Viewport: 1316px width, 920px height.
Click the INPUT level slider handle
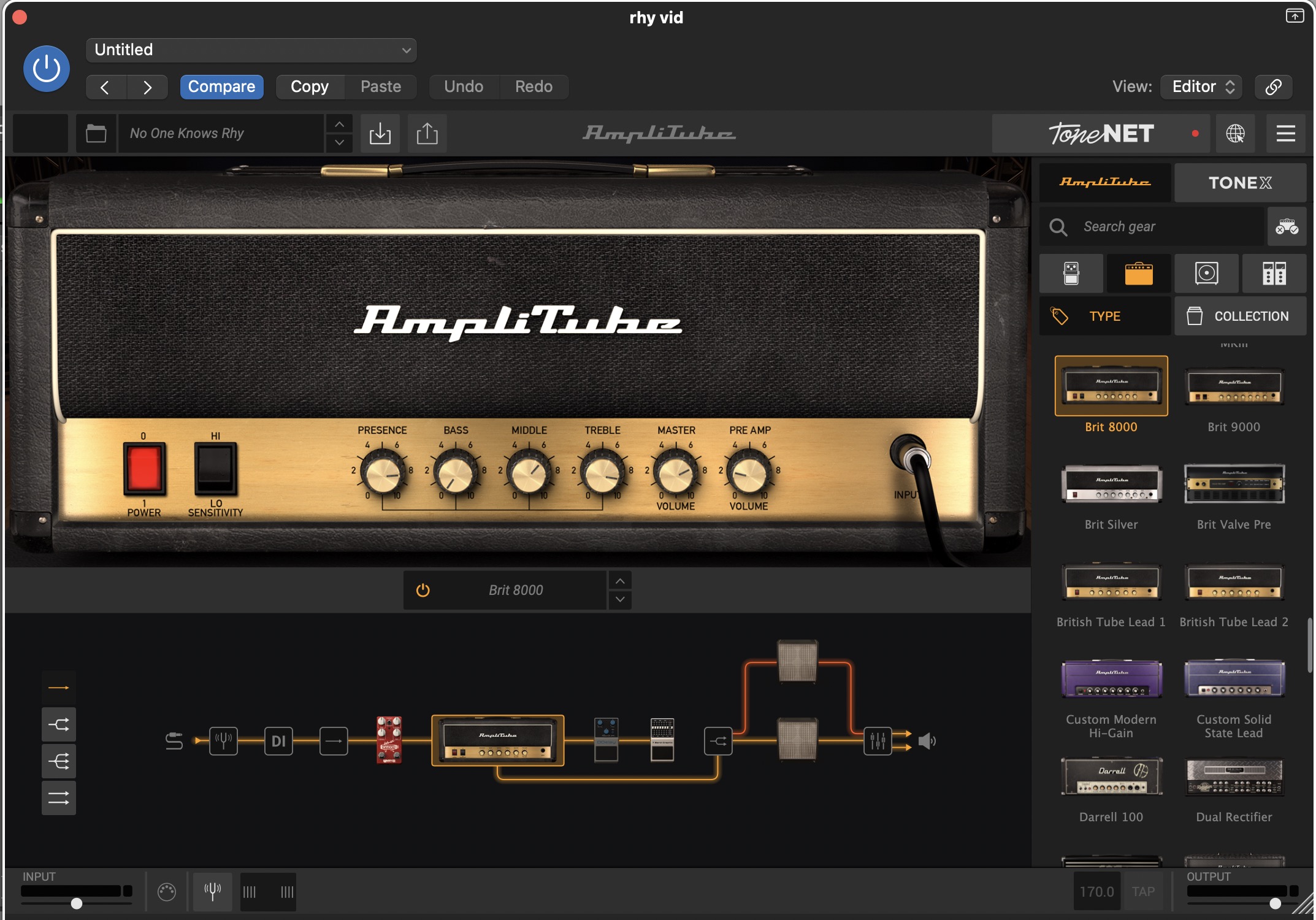(77, 903)
